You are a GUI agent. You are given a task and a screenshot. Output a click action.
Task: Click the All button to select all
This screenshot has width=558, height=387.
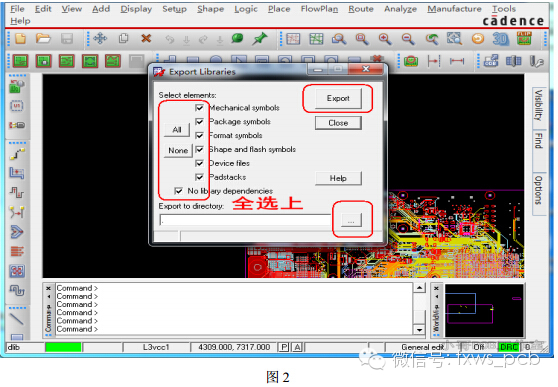pyautogui.click(x=177, y=130)
